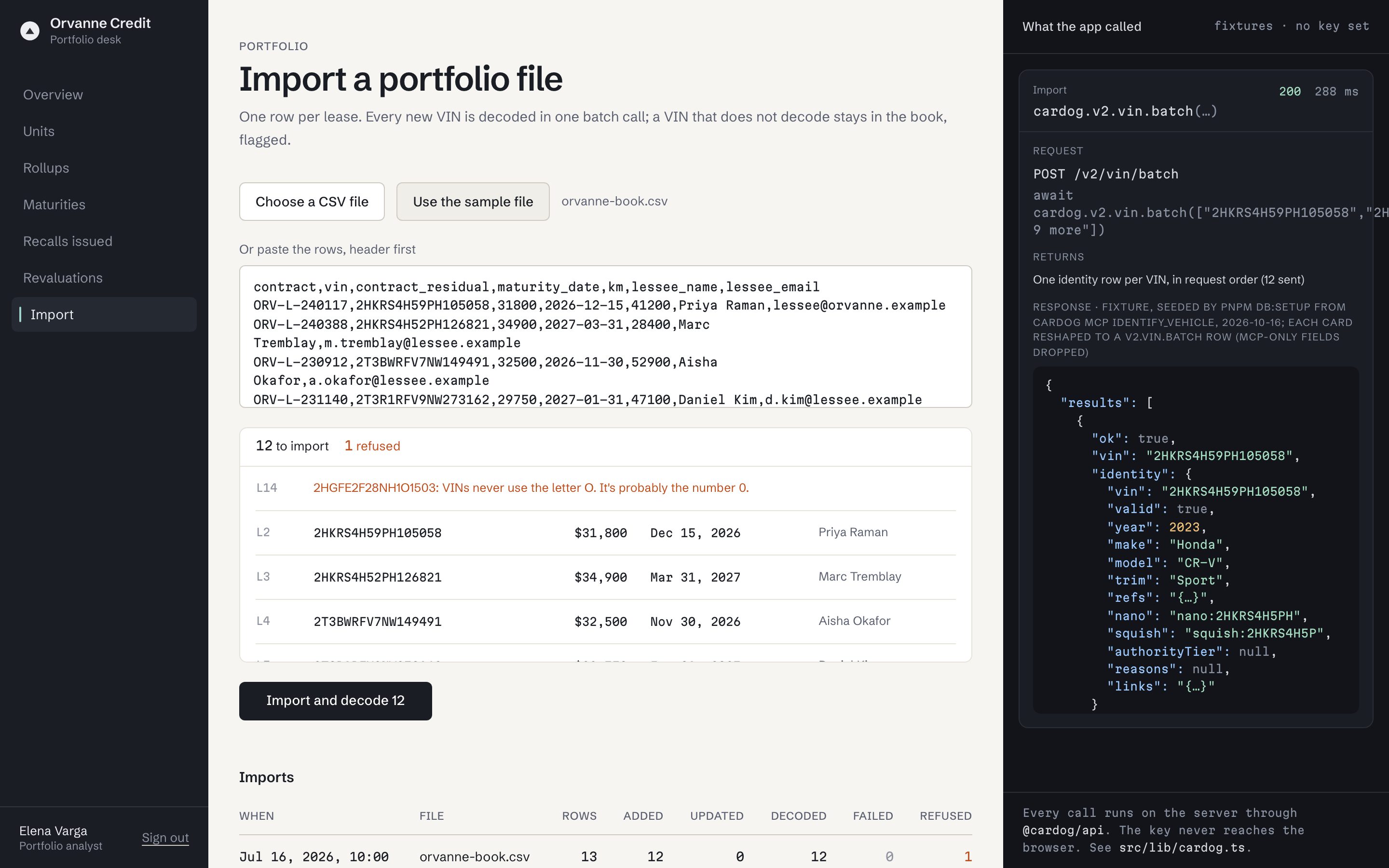The image size is (1389, 868).
Task: Select preview row for Aisha Okafor
Action: 606,621
